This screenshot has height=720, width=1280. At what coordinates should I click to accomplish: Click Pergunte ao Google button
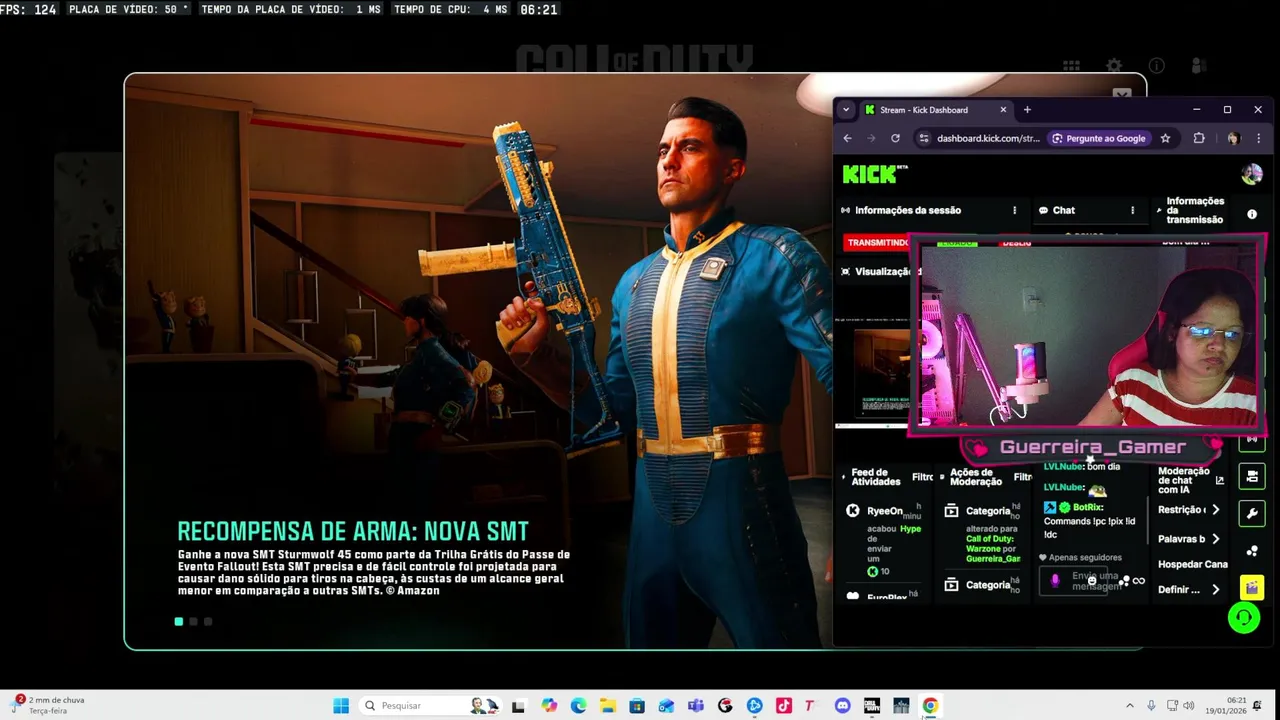tap(1098, 138)
